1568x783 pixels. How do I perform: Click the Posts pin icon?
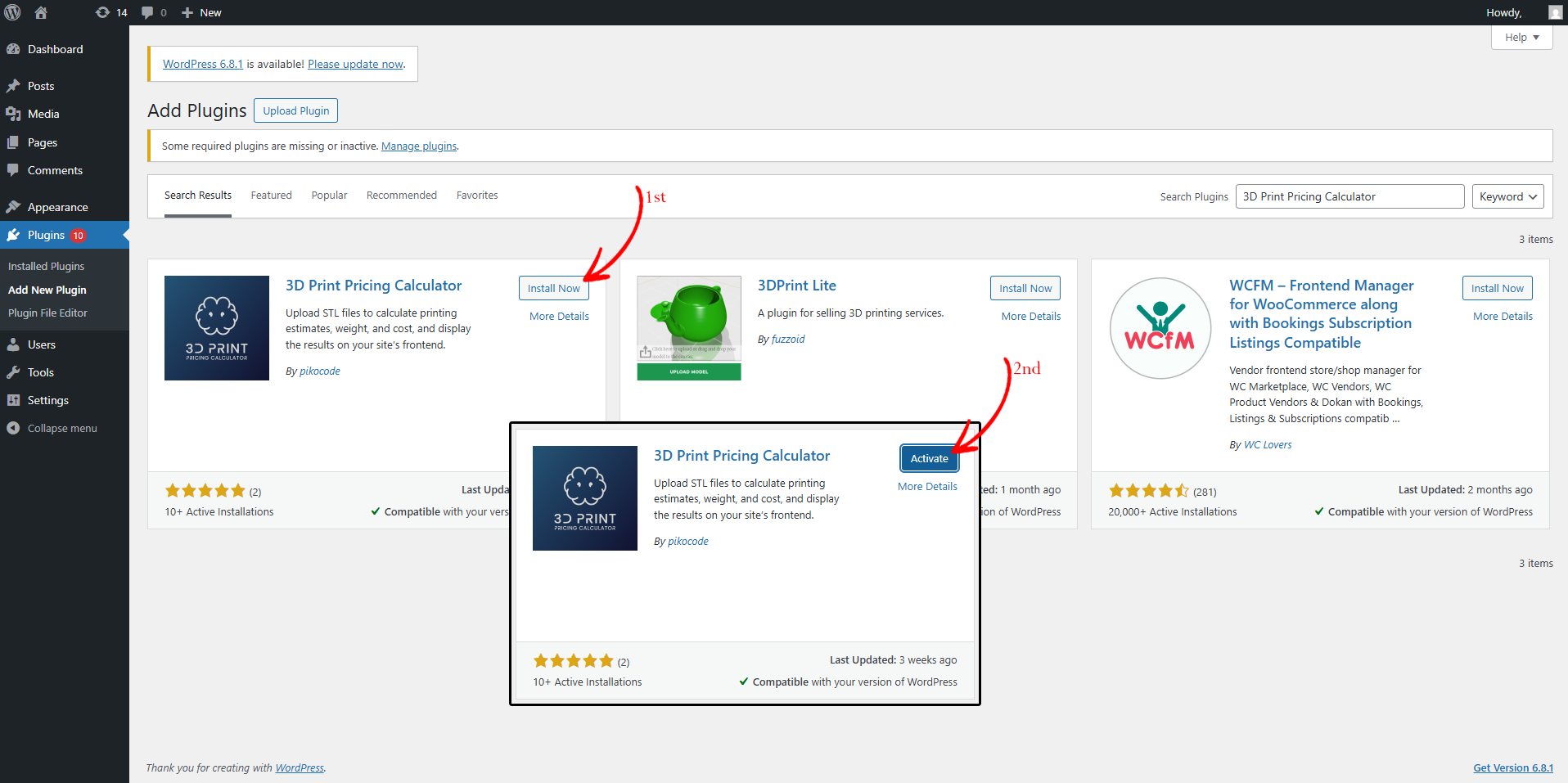[13, 86]
